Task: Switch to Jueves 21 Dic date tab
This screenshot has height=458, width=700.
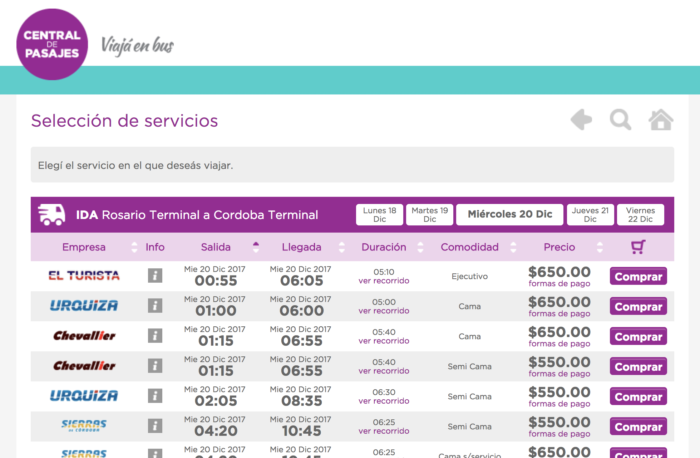Action: [x=591, y=215]
